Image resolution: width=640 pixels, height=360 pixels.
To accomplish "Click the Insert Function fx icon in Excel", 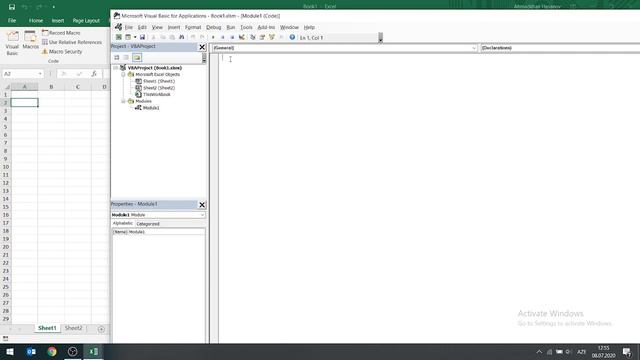I will (x=94, y=74).
